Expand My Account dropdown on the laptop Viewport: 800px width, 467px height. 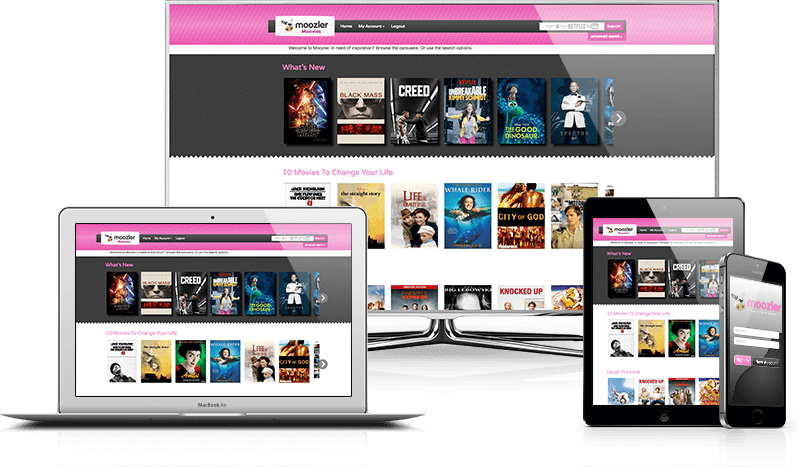pyautogui.click(x=163, y=238)
